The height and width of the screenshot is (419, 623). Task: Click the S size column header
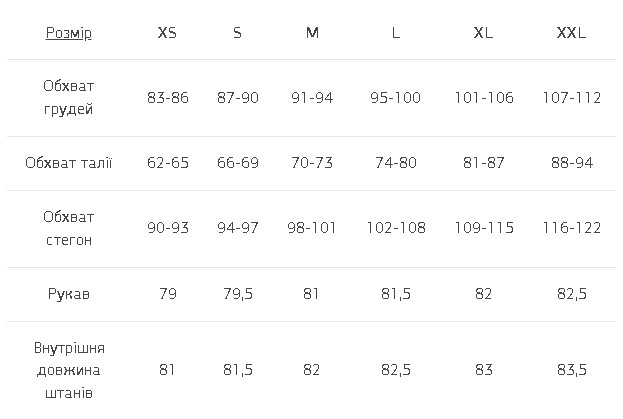[x=237, y=33]
